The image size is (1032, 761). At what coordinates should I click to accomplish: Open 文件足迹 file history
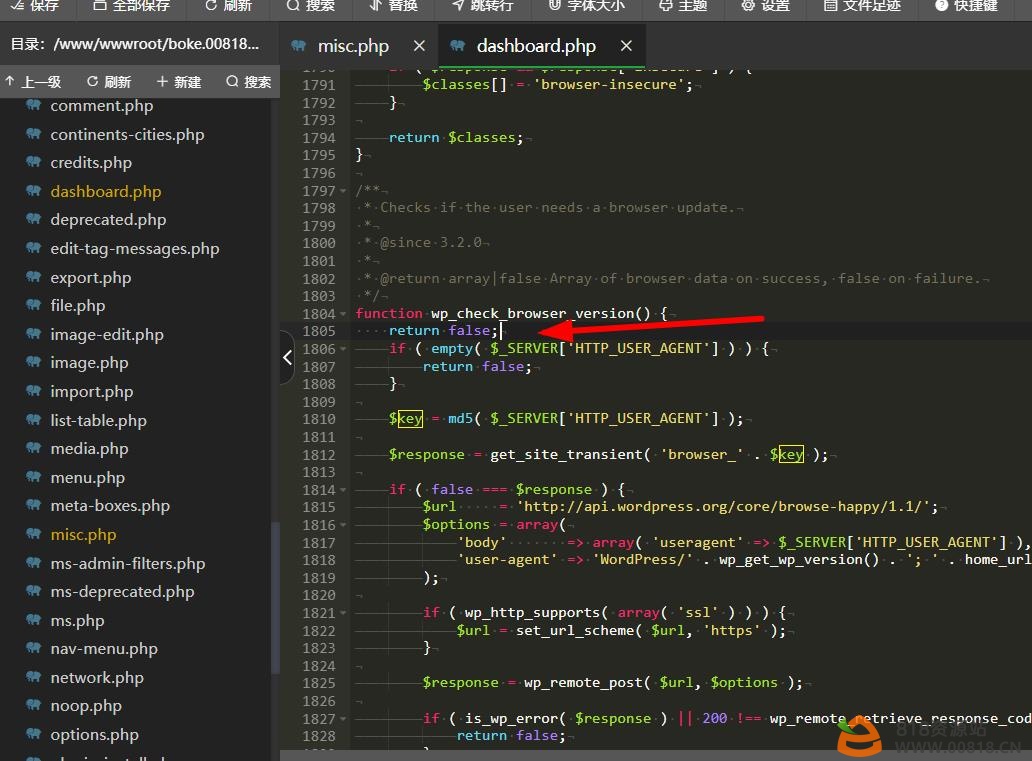coord(862,6)
